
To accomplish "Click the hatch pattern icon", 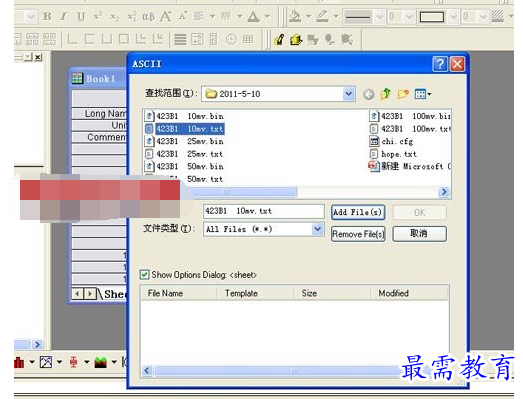I will pos(498,16).
